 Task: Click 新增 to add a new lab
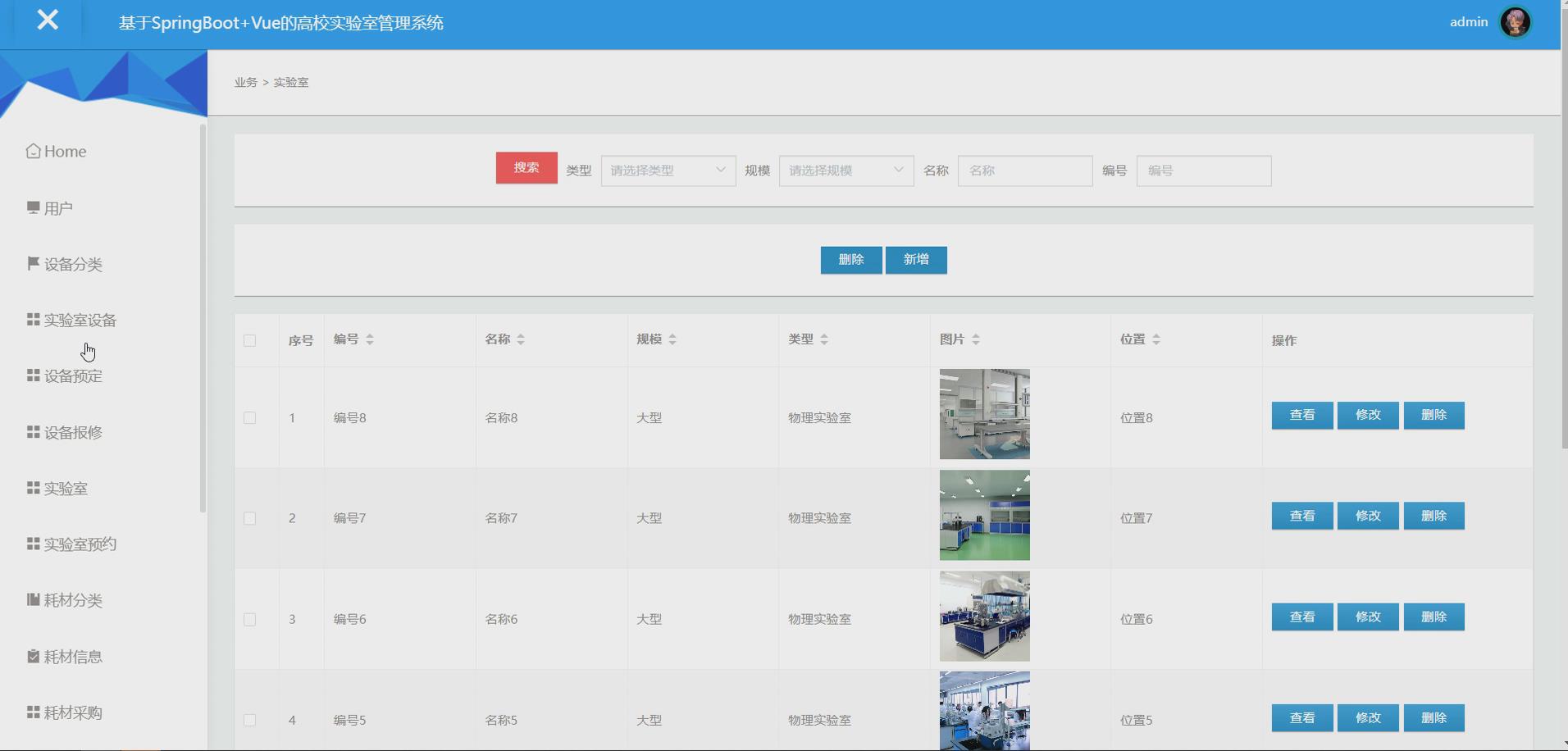pyautogui.click(x=916, y=260)
